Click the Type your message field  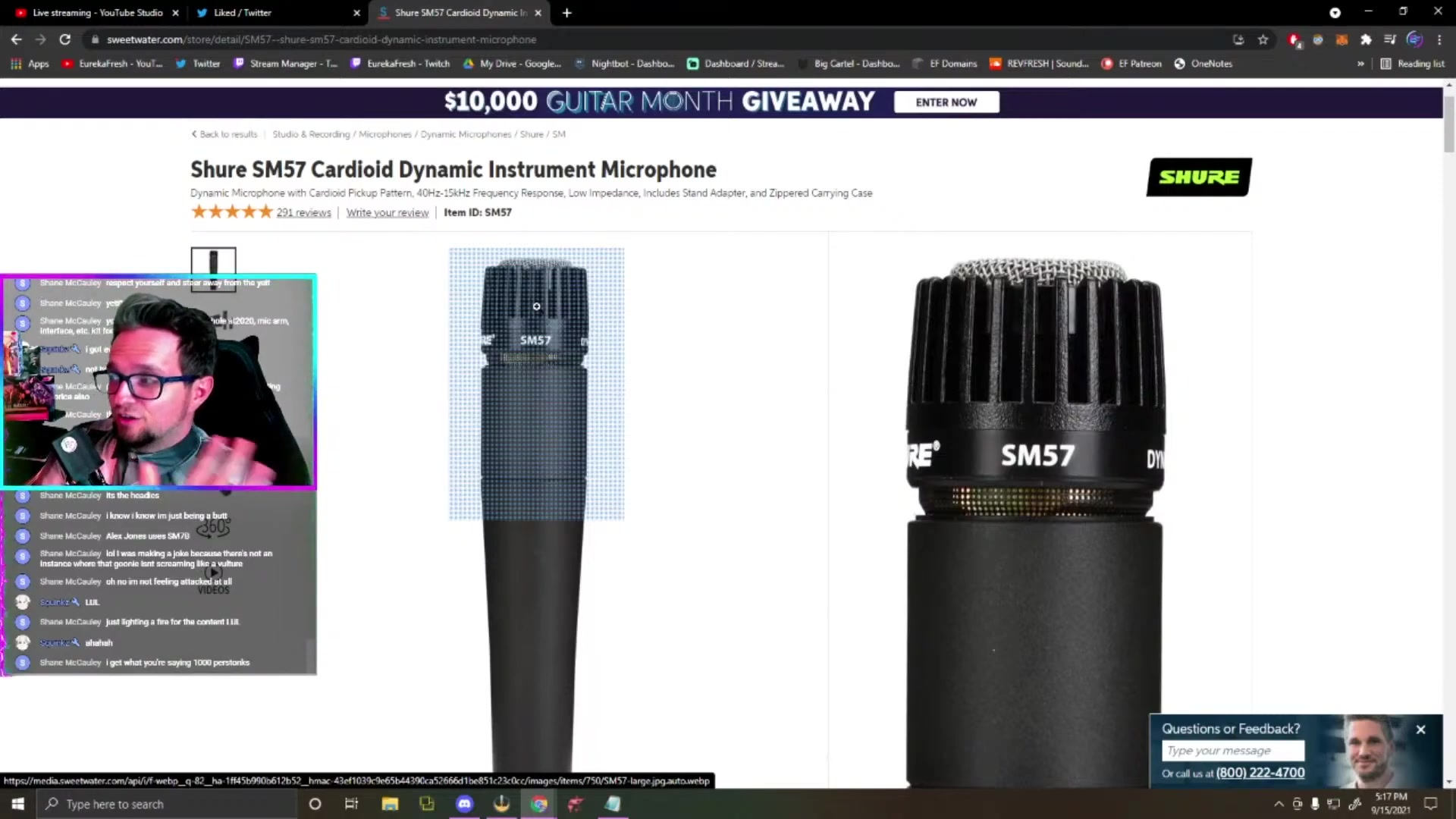point(1232,751)
